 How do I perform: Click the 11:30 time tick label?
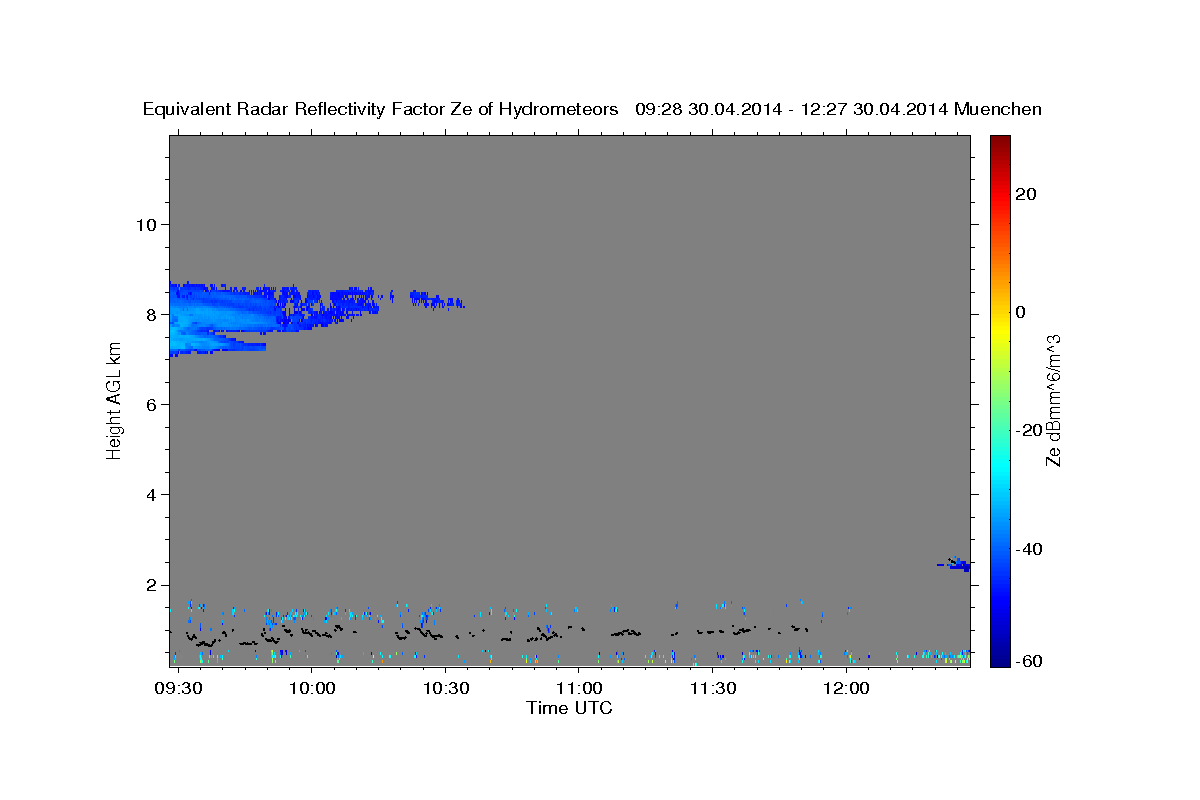713,689
